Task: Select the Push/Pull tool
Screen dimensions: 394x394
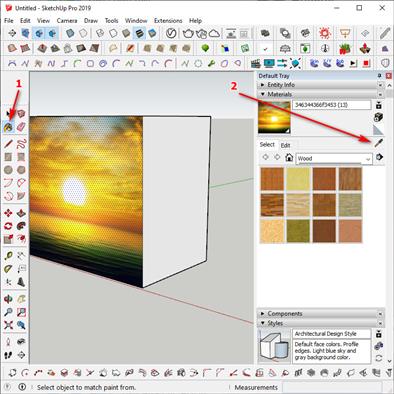Action: pos(21,213)
